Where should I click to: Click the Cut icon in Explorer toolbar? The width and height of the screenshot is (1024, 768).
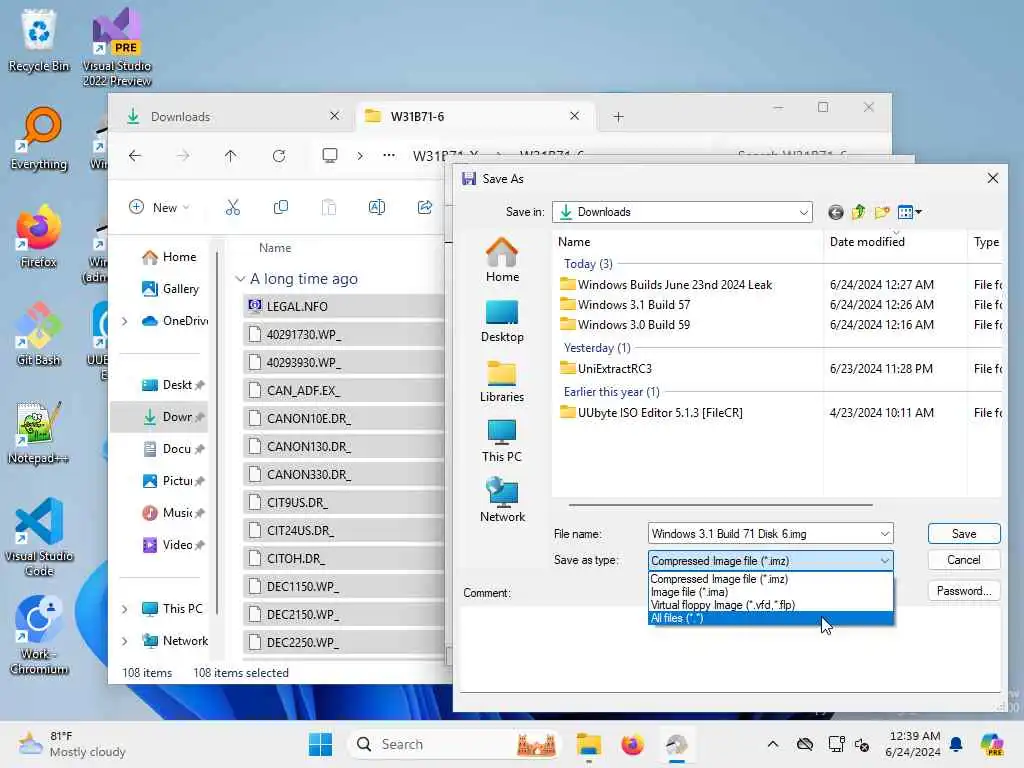click(232, 208)
